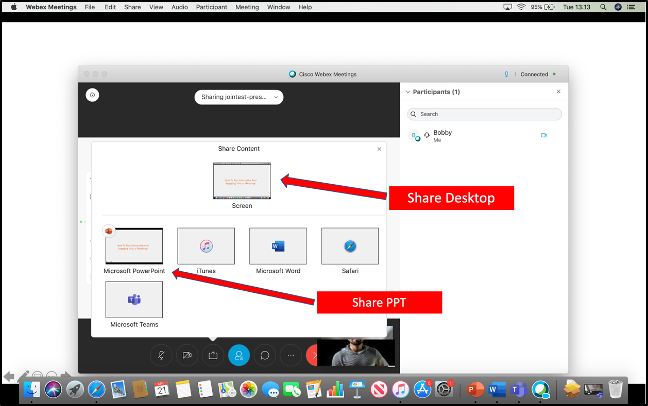The image size is (648, 406).
Task: Open the Window menu
Action: [279, 7]
